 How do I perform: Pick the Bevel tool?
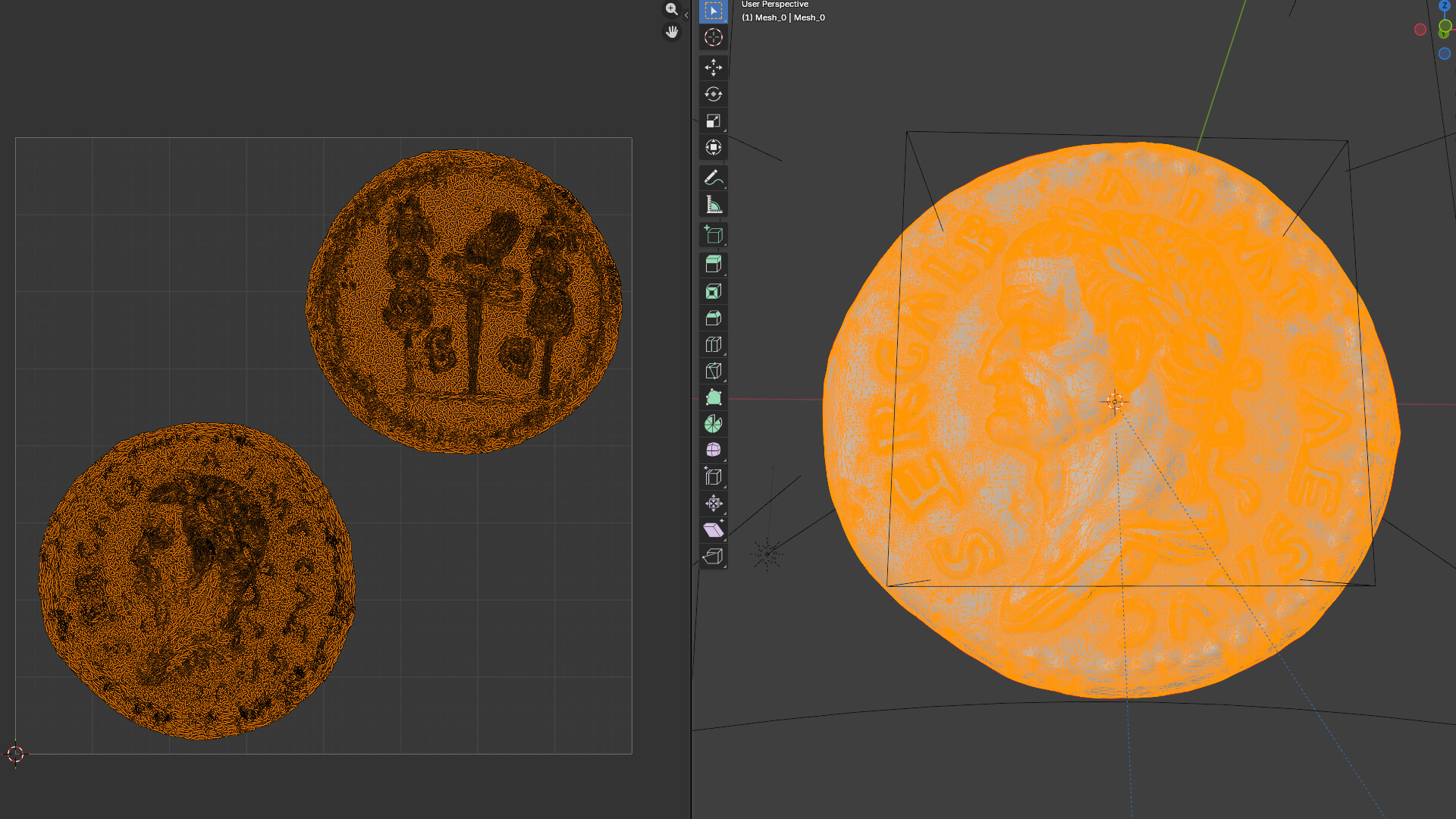click(x=713, y=318)
